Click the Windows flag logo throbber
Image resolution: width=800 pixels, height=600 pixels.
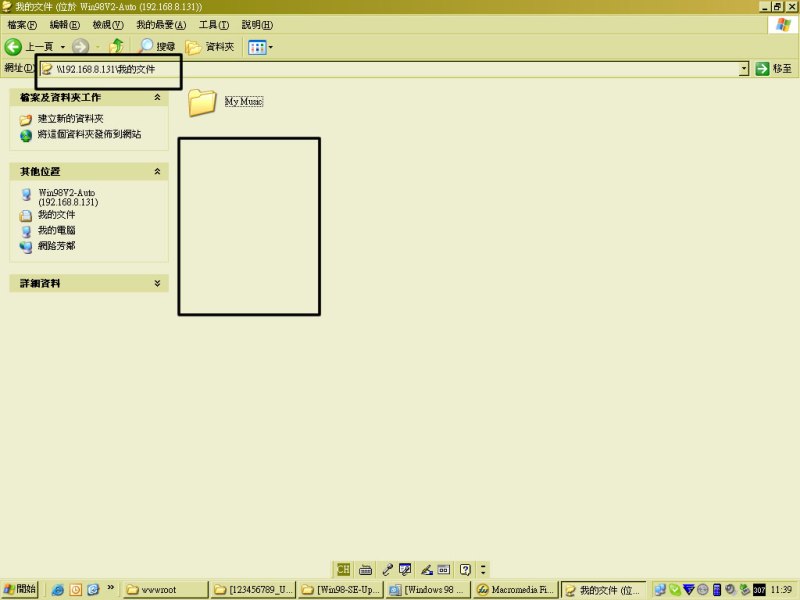pos(783,24)
